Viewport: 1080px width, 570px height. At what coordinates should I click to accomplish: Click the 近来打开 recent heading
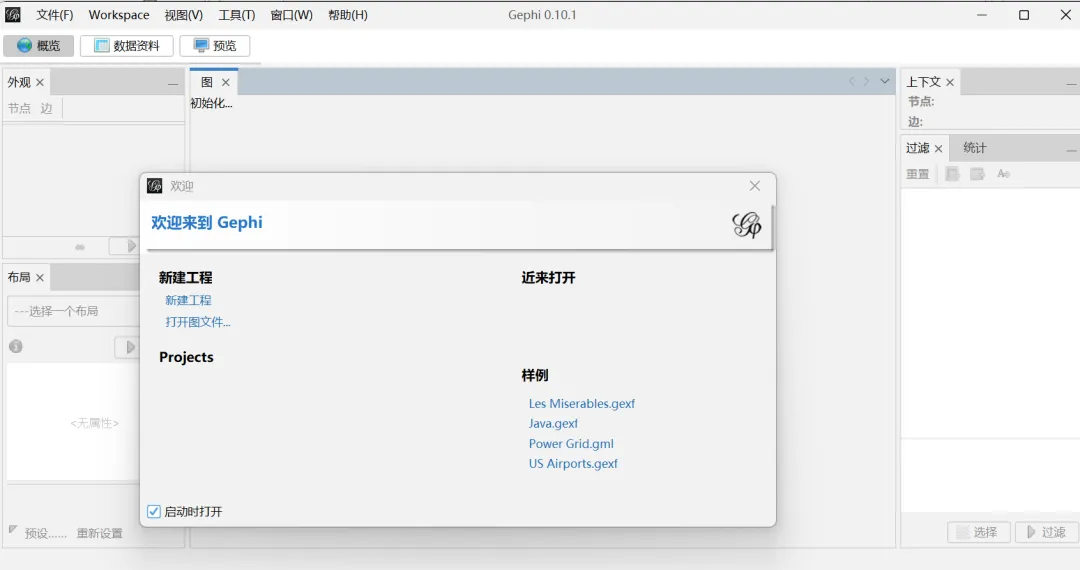pos(548,277)
